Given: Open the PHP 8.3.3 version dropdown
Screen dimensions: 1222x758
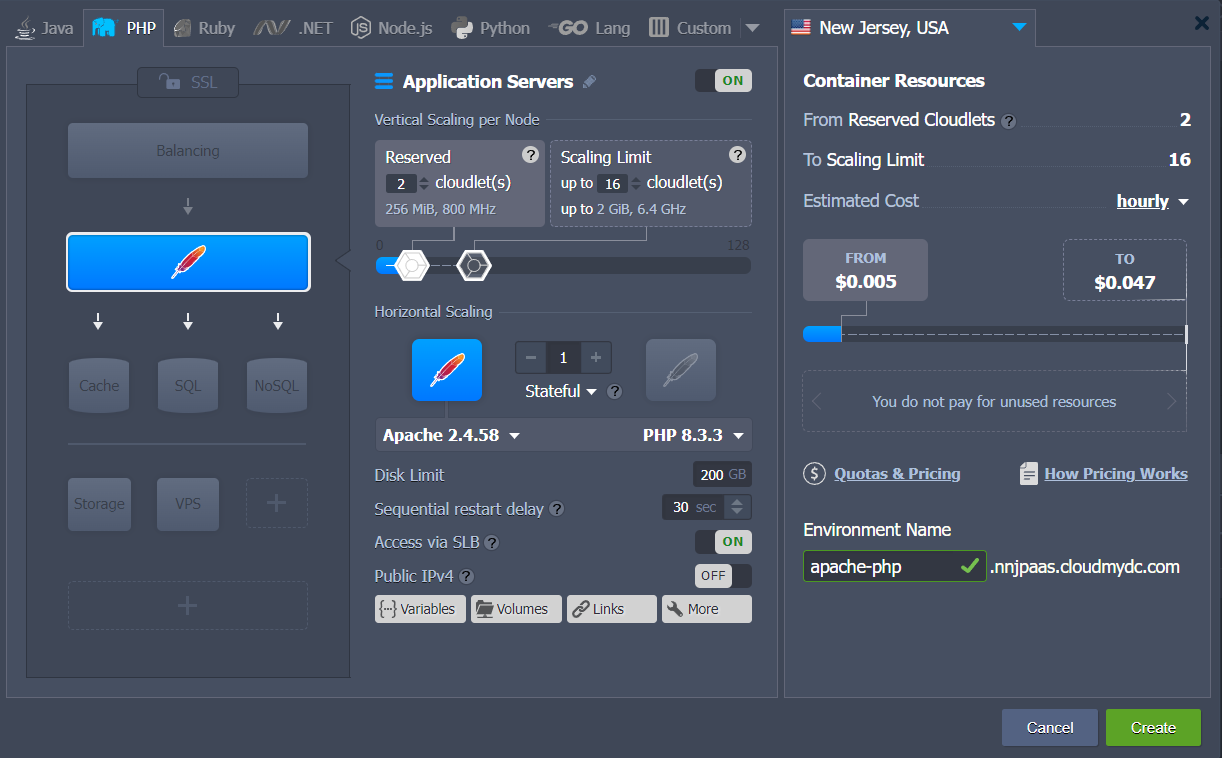Looking at the screenshot, I should (693, 435).
